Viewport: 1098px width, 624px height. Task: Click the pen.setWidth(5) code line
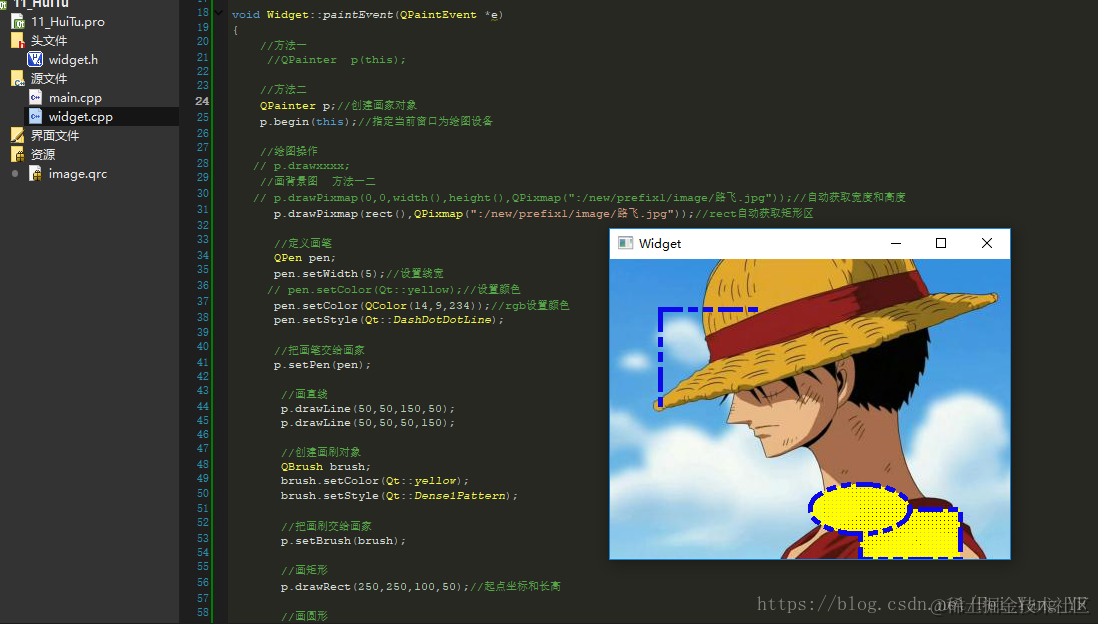tap(359, 273)
